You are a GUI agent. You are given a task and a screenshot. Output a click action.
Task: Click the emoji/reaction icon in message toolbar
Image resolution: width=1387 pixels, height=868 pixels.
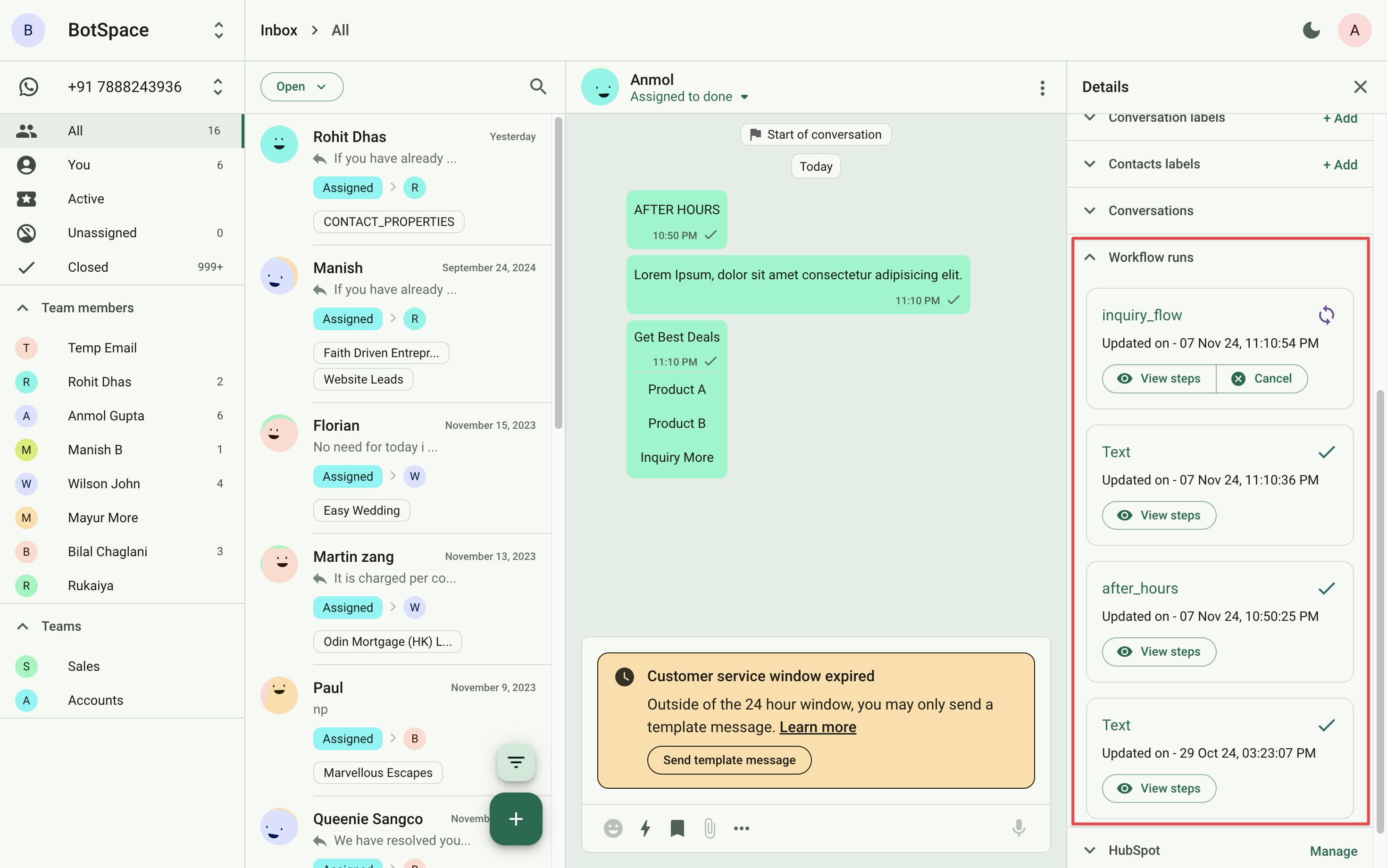pos(611,828)
